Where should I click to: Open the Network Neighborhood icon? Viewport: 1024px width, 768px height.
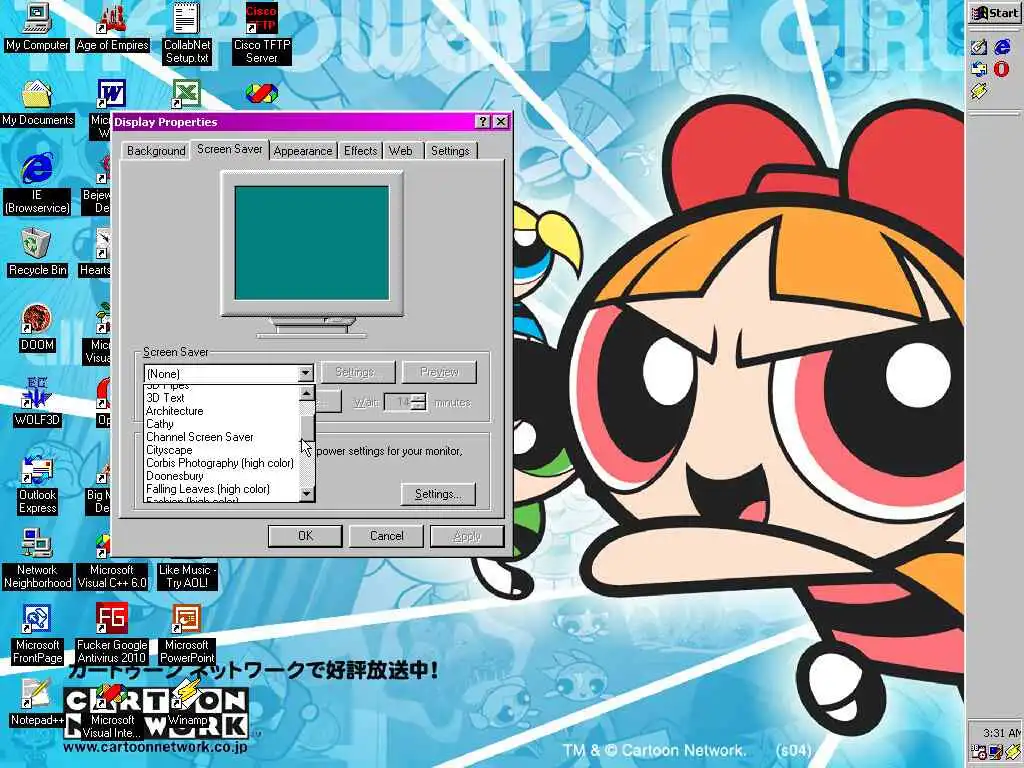click(x=37, y=560)
